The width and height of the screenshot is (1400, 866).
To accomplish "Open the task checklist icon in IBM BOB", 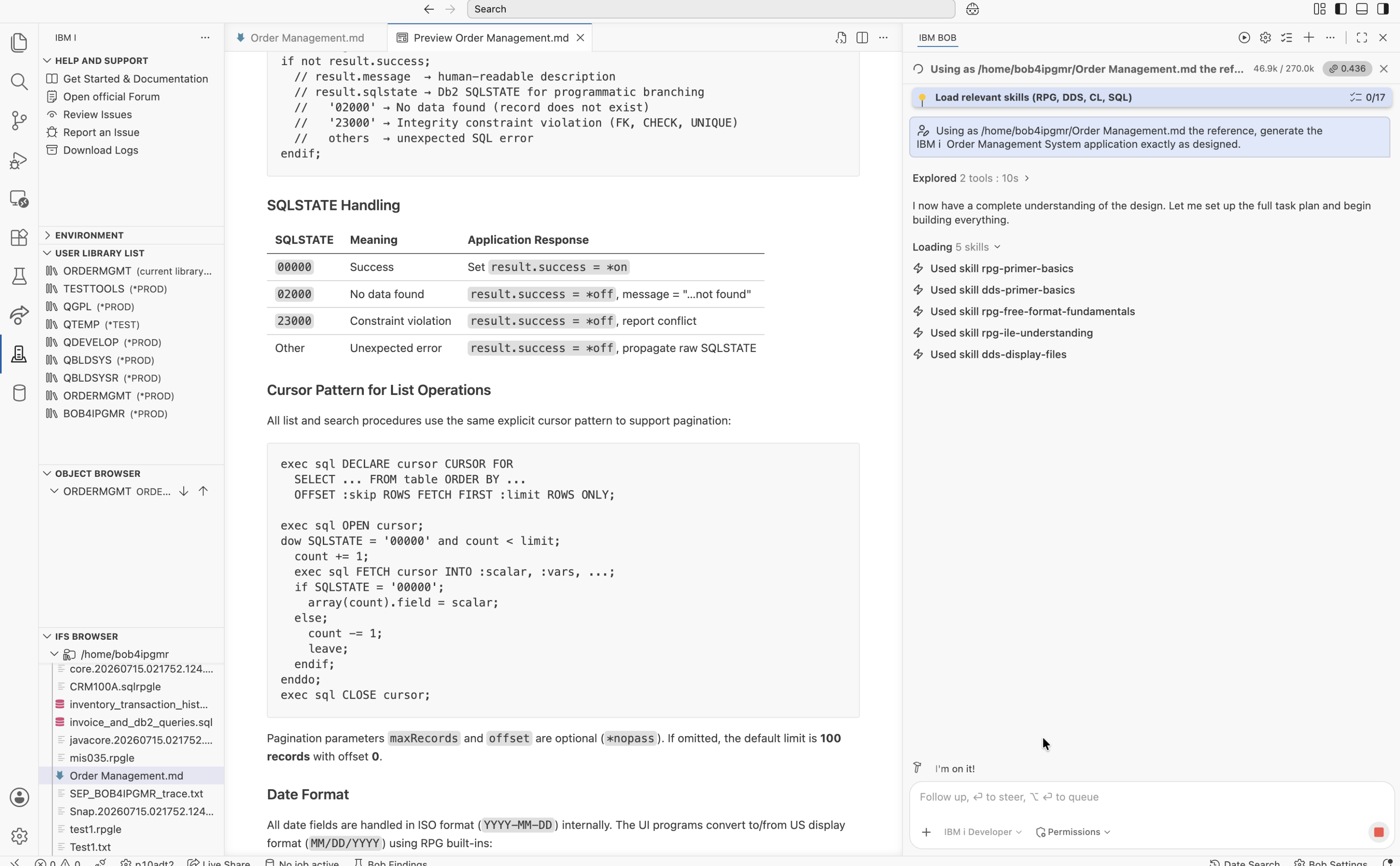I will point(1286,38).
